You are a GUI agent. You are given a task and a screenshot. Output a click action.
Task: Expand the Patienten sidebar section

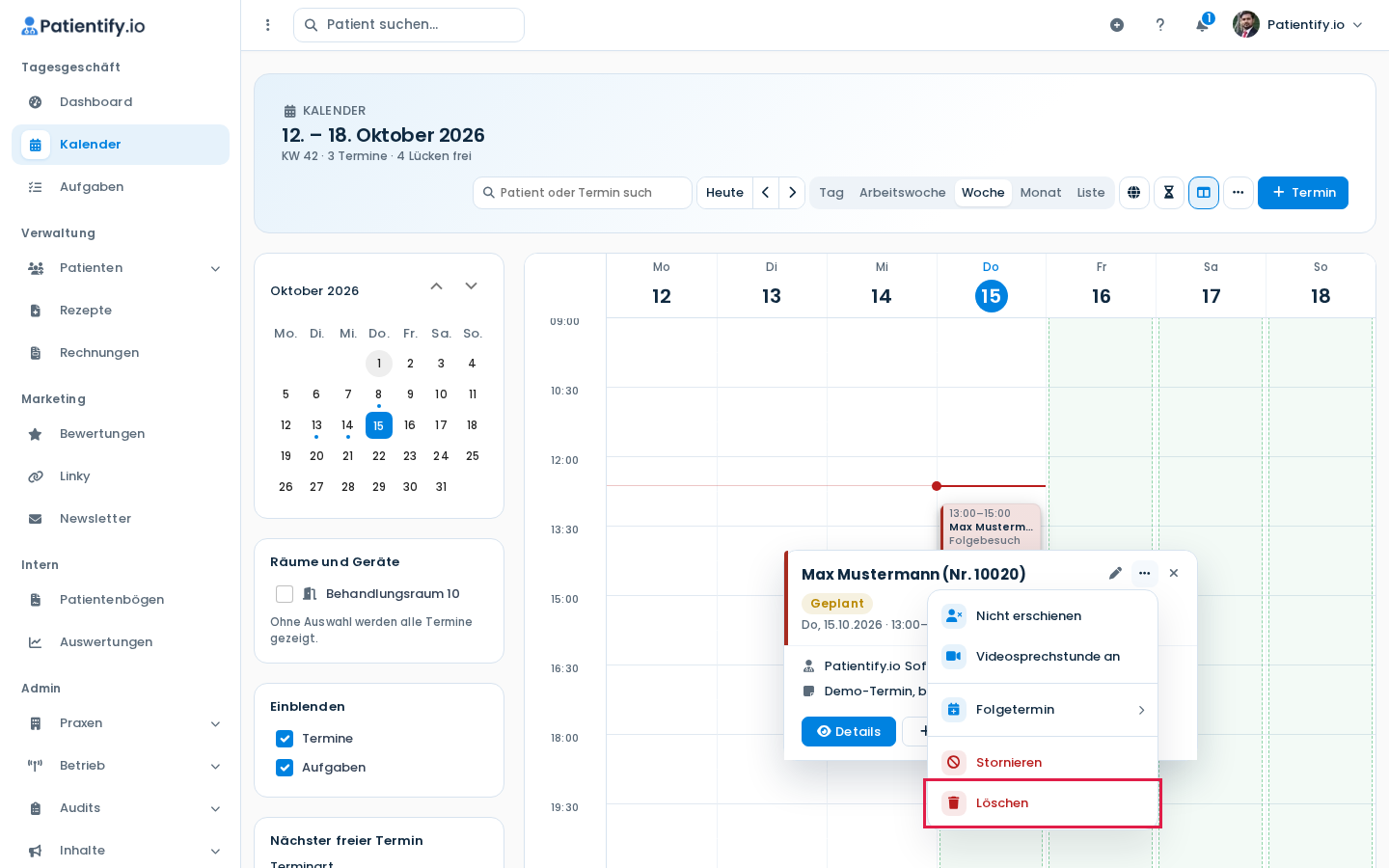point(121,268)
